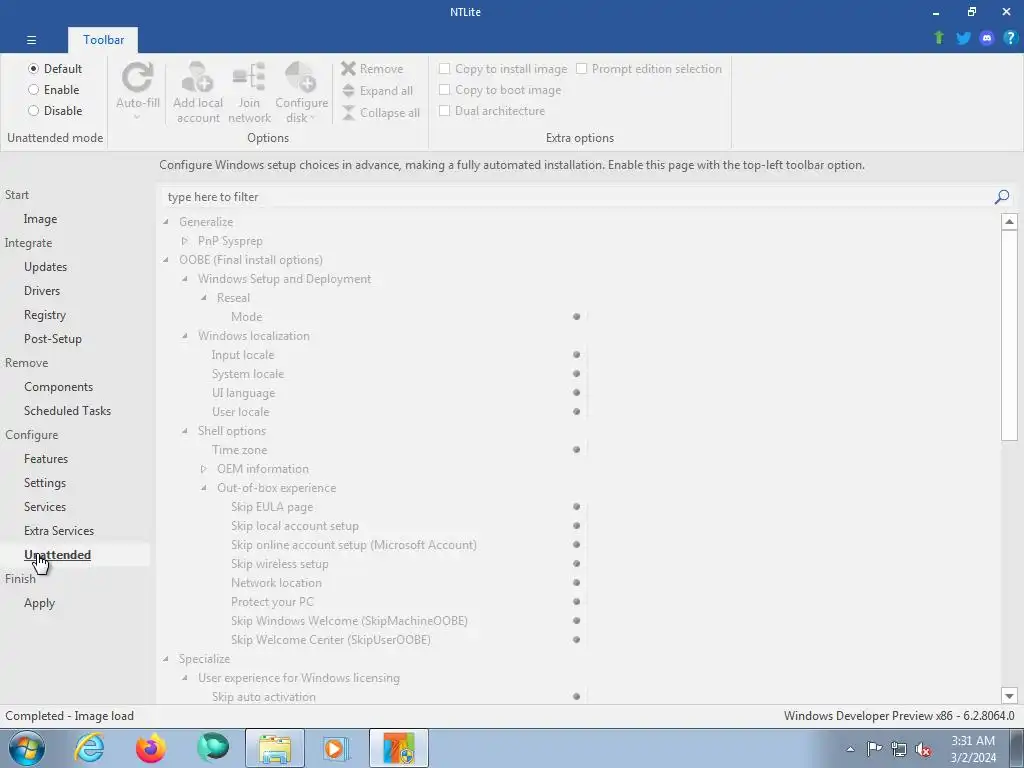Collapse OOBE (Final install options) node
Screen dimensions: 1024x768
(166, 260)
